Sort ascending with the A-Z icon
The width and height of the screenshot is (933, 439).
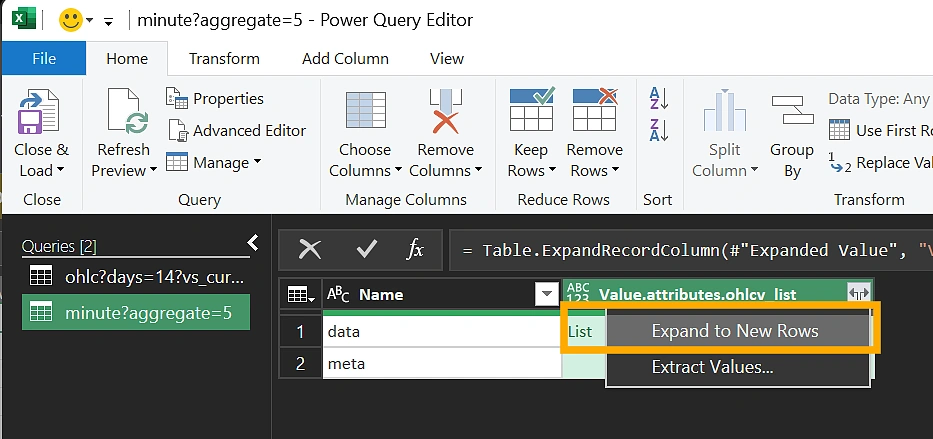click(658, 98)
